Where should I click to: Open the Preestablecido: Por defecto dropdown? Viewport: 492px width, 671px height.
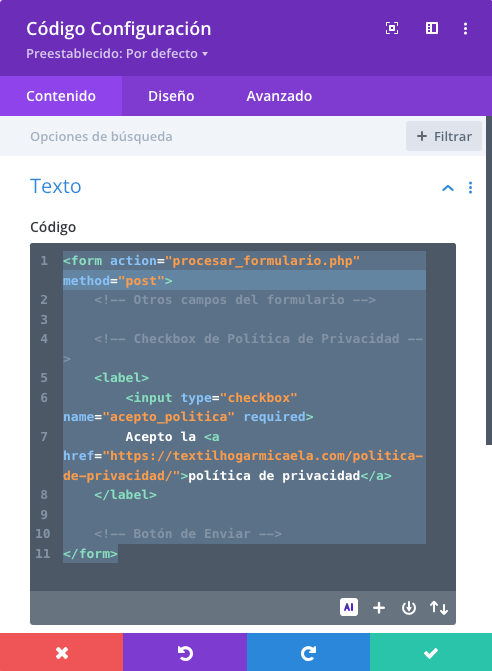(x=117, y=53)
